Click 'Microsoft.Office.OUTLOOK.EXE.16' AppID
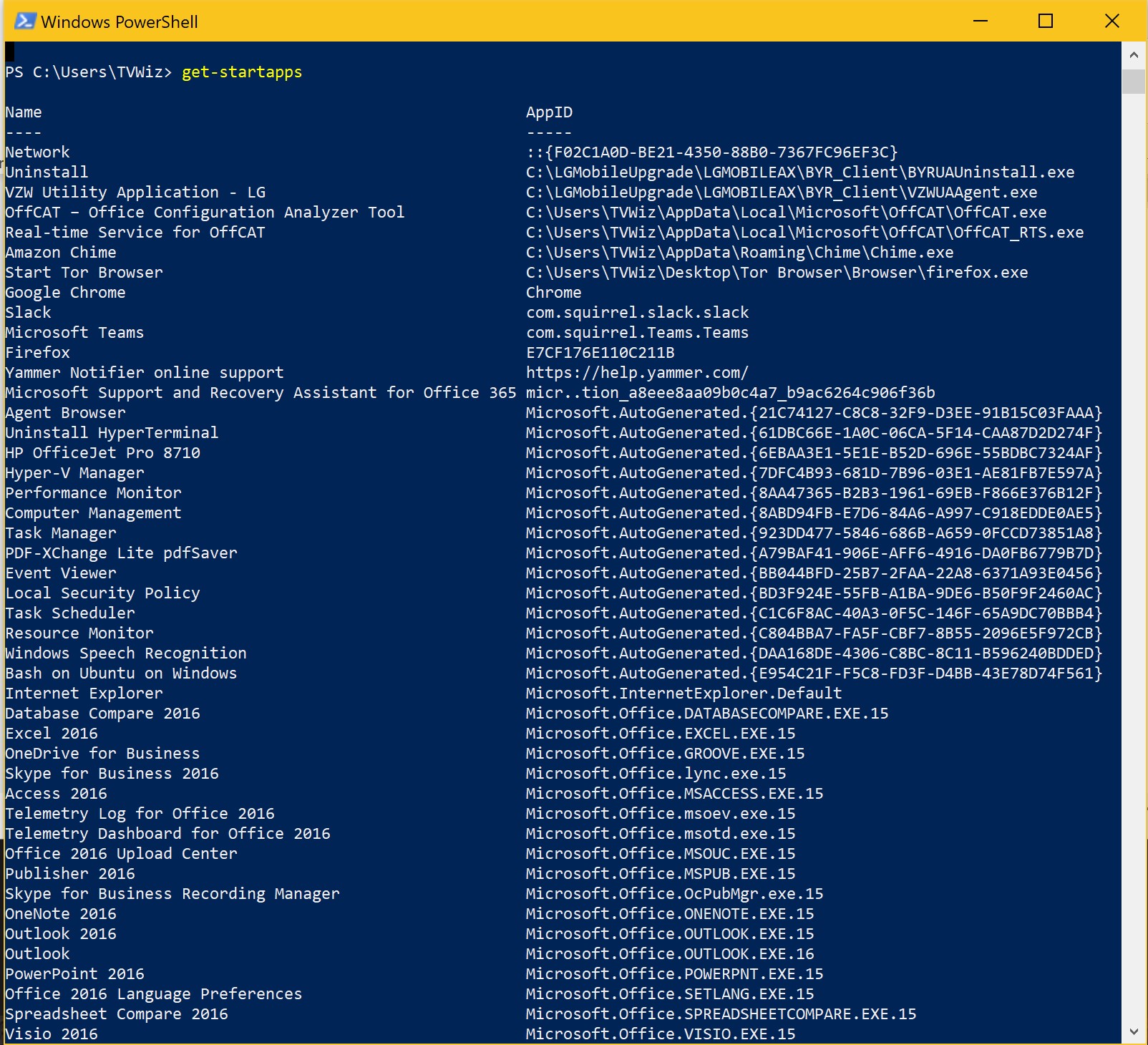This screenshot has height=1045, width=1148. [x=670, y=954]
